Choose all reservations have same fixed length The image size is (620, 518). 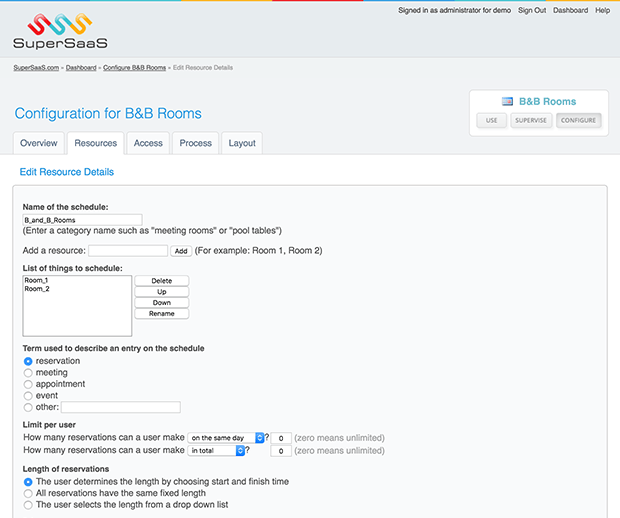click(28, 493)
